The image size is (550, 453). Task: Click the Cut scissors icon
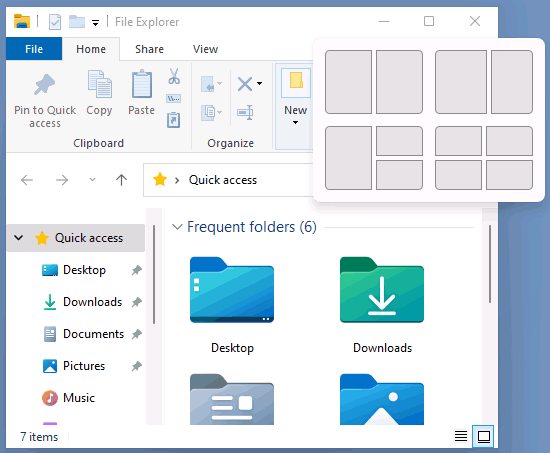pos(174,76)
